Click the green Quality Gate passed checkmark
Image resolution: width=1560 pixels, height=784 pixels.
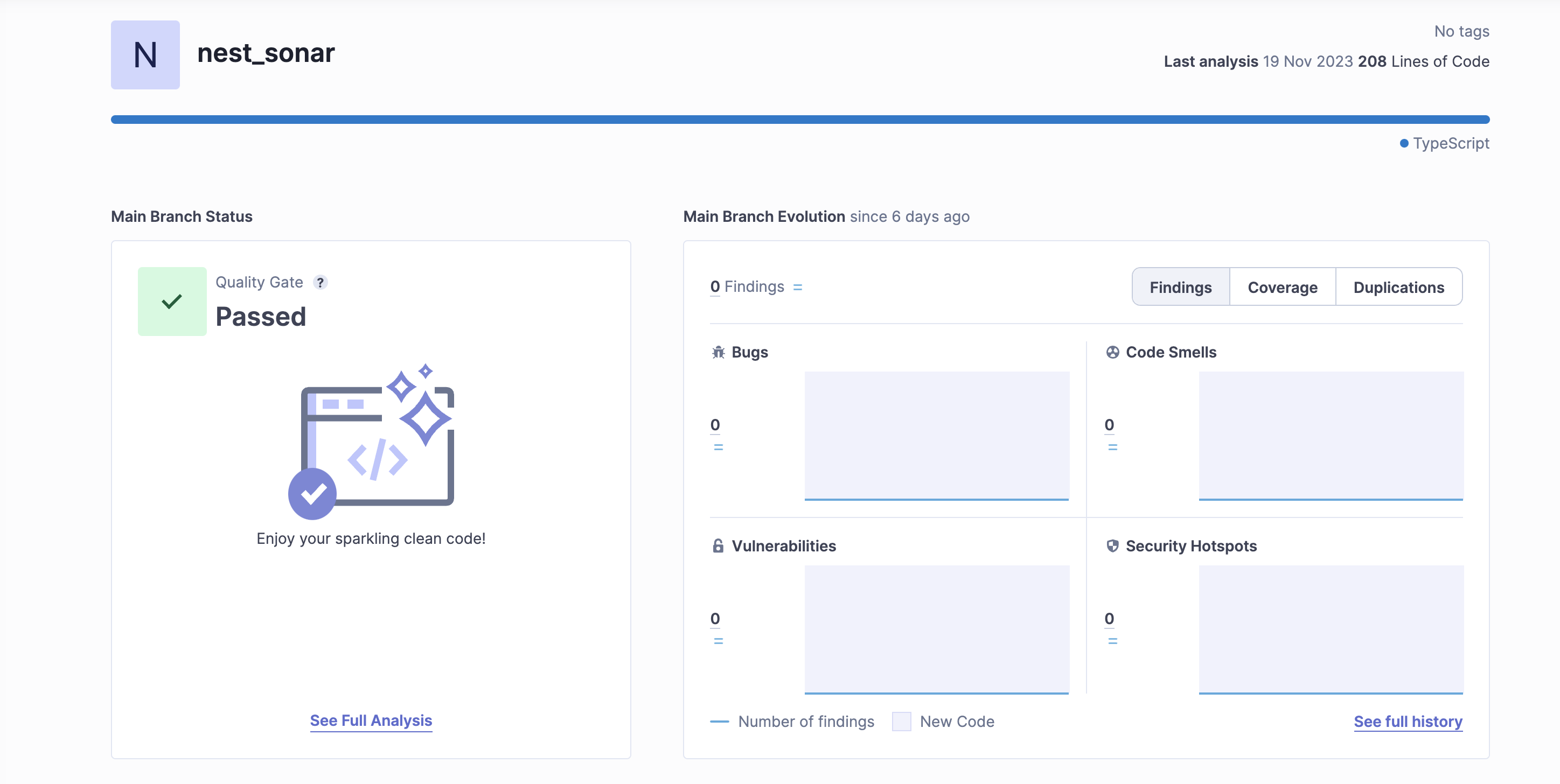pos(172,302)
